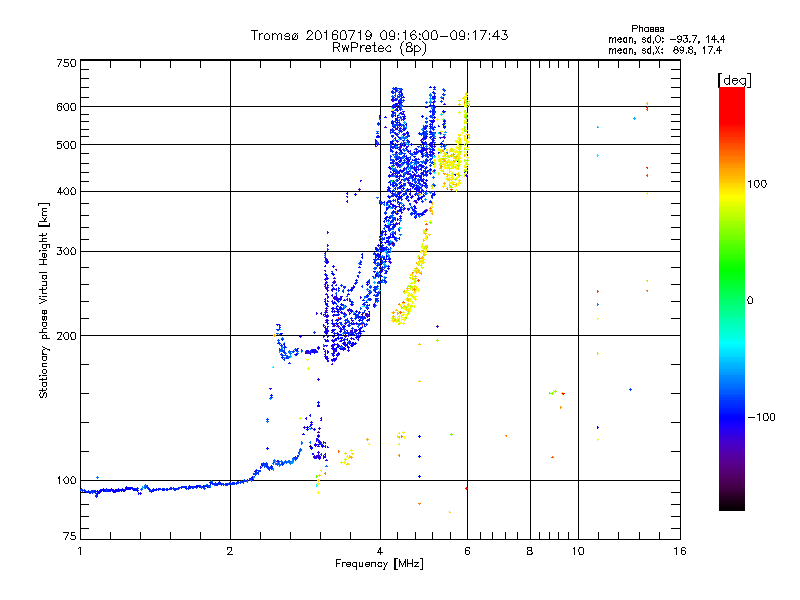The image size is (800, 600).
Task: Click the 'mean, sd,X: 89.8, 17.4' text
Action: pos(665,50)
